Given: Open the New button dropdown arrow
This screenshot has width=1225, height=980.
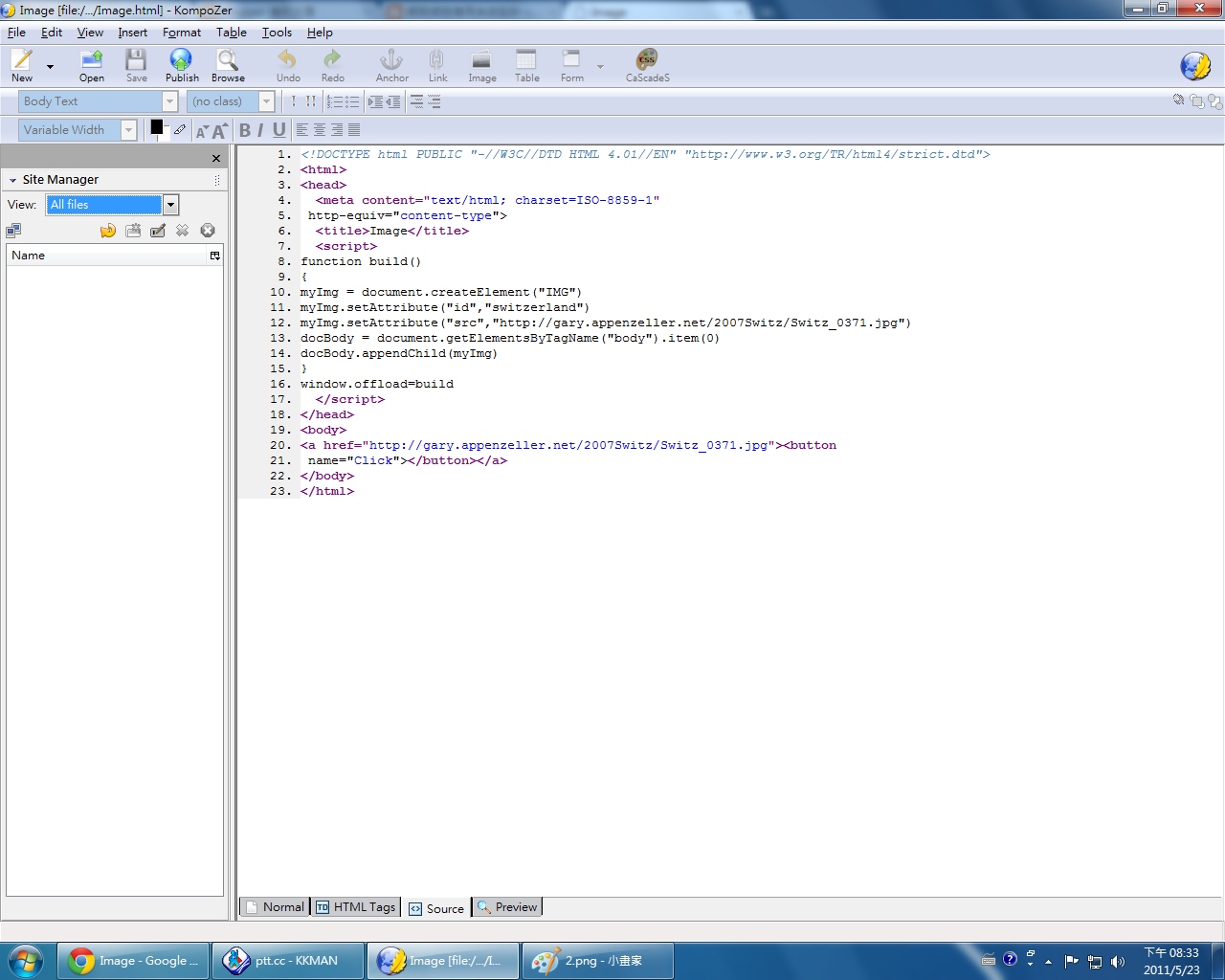Looking at the screenshot, I should (50, 67).
